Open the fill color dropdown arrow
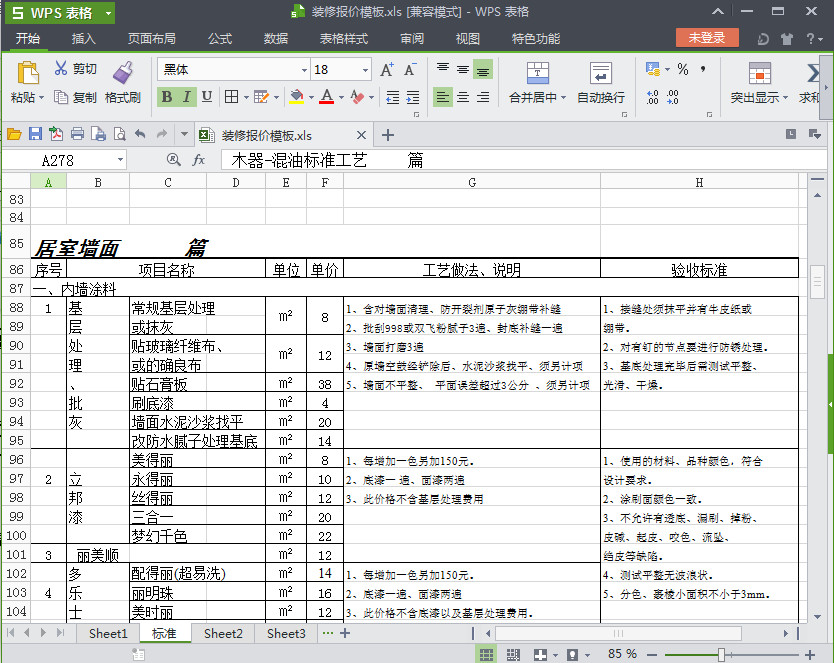 (311, 97)
